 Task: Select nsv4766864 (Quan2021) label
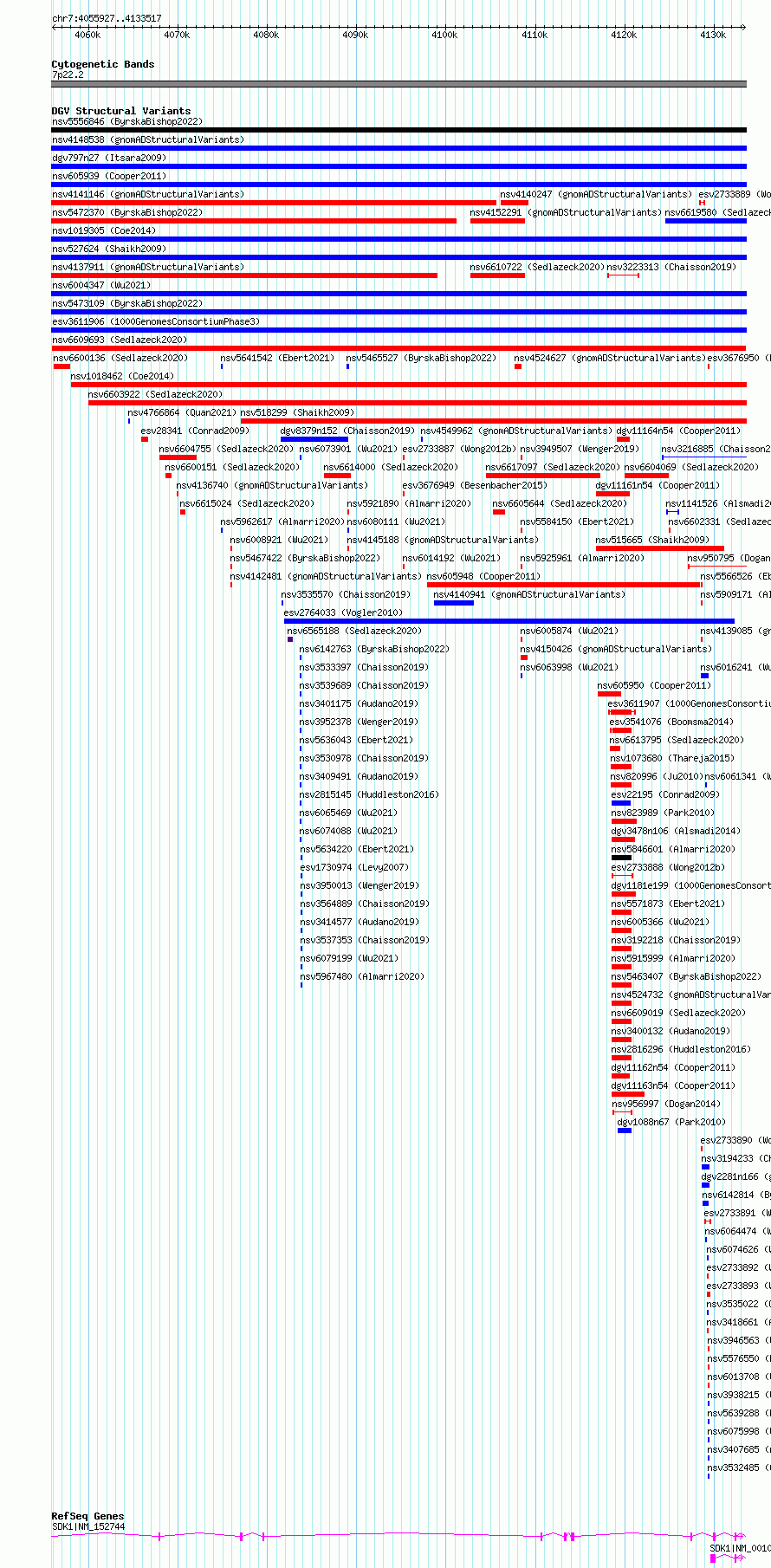click(x=182, y=412)
